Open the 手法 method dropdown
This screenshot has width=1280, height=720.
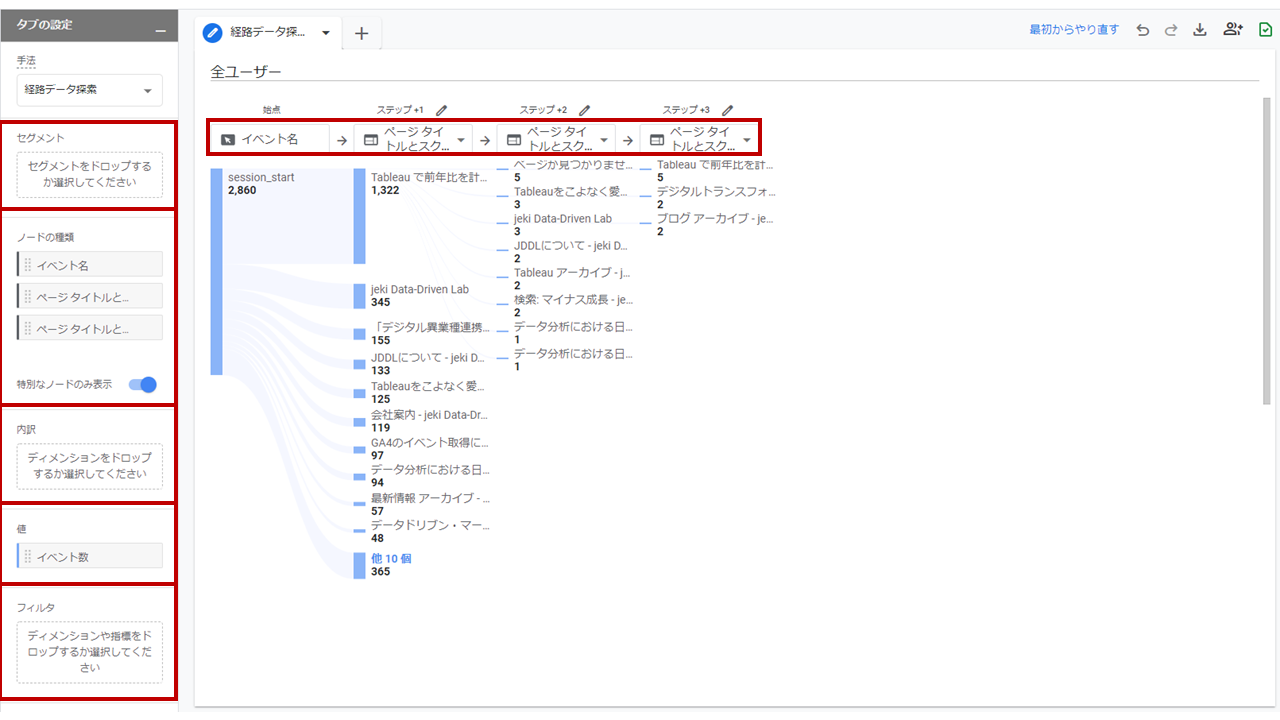point(89,90)
